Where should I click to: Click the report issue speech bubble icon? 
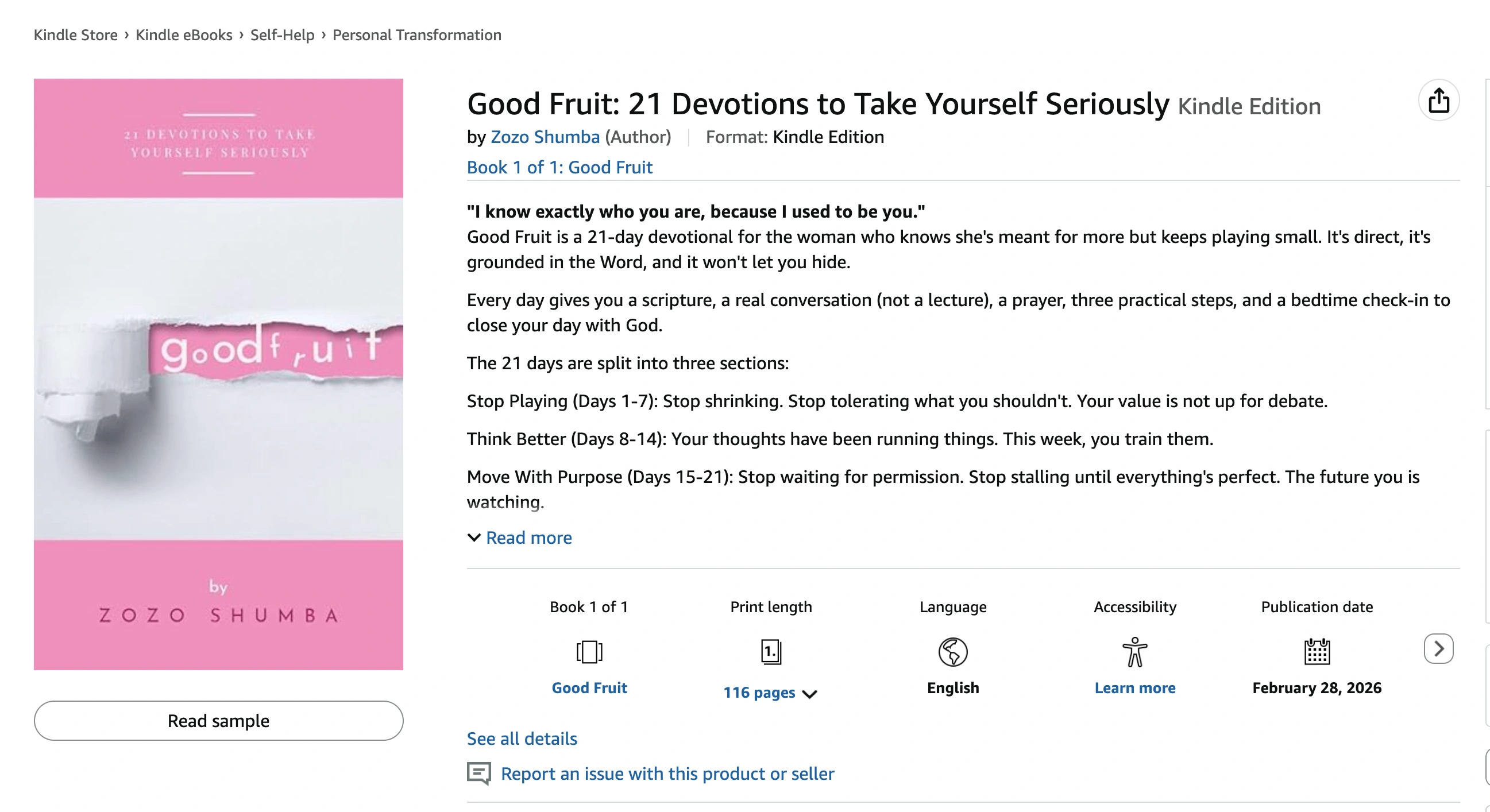479,774
